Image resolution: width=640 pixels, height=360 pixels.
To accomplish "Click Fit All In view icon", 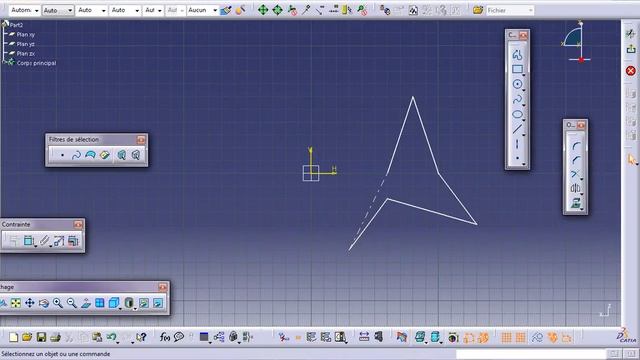I will click(x=16, y=303).
